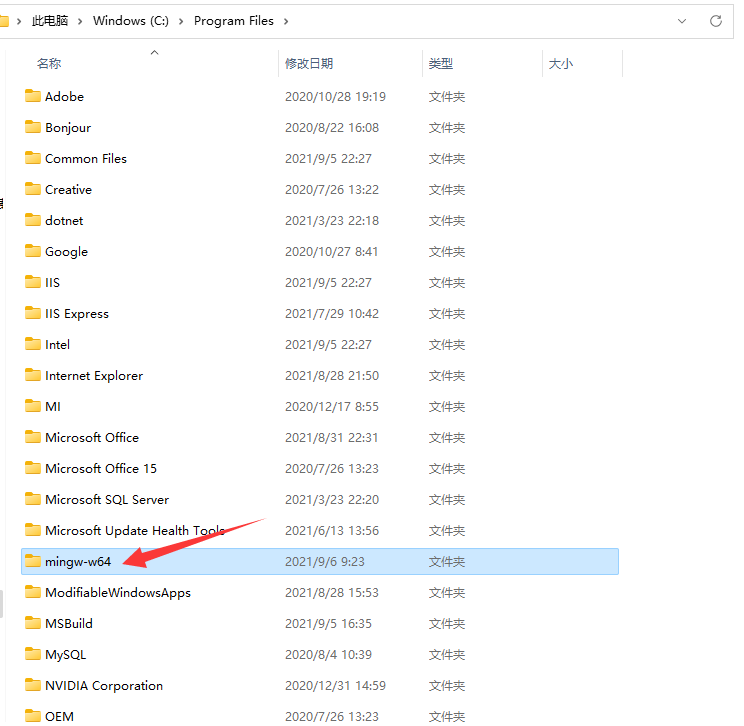Select the OEM folder name
The image size is (744, 726).
point(59,716)
